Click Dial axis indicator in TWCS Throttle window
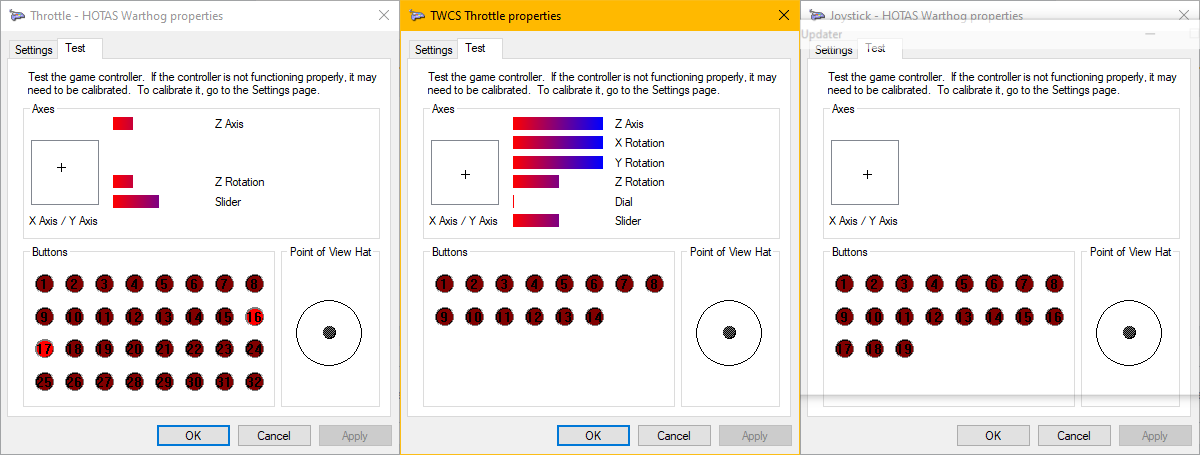The image size is (1200, 455). (x=514, y=201)
